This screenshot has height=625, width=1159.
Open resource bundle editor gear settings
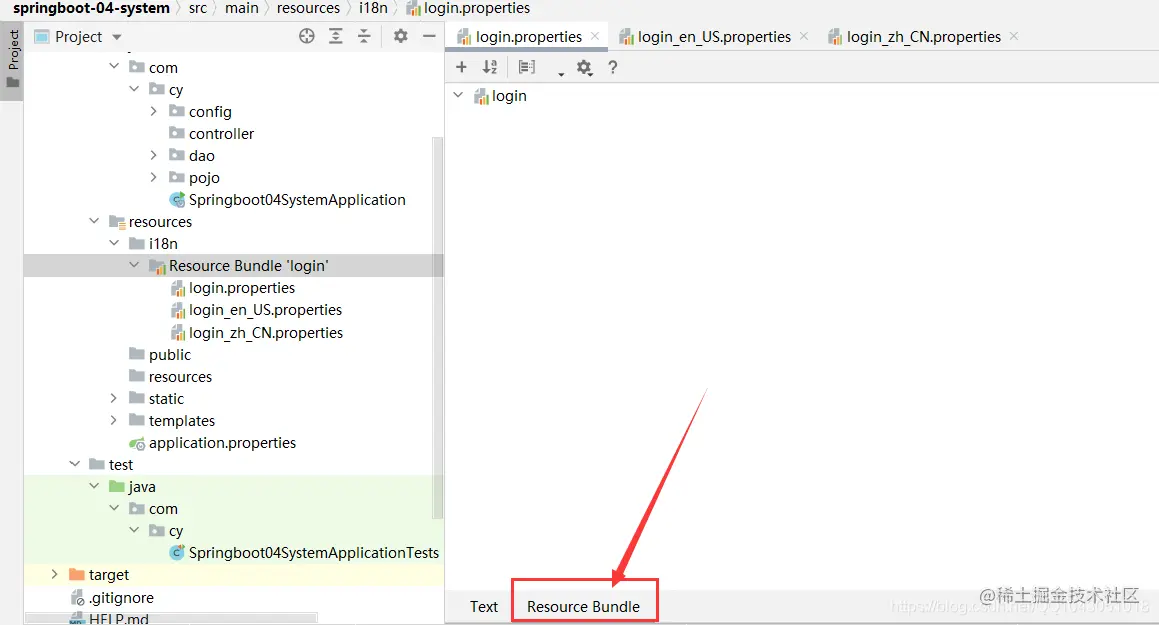coord(585,68)
